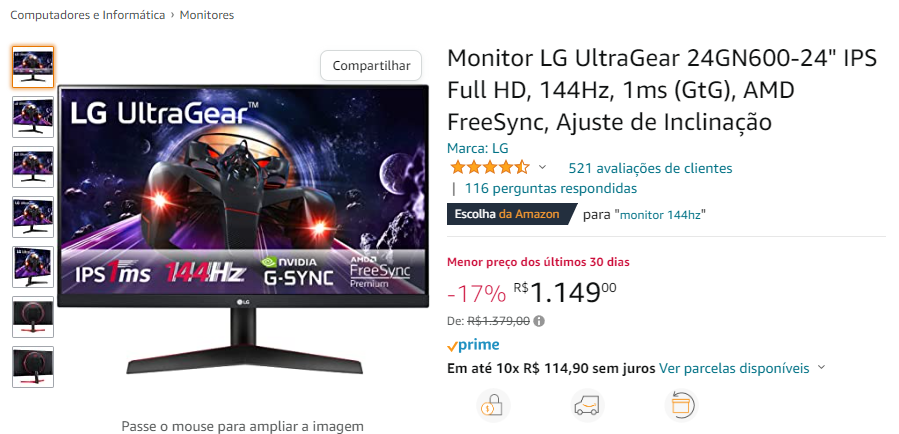Click the Marca: LG brand link
Viewport: 899px width, 434px height.
point(478,148)
